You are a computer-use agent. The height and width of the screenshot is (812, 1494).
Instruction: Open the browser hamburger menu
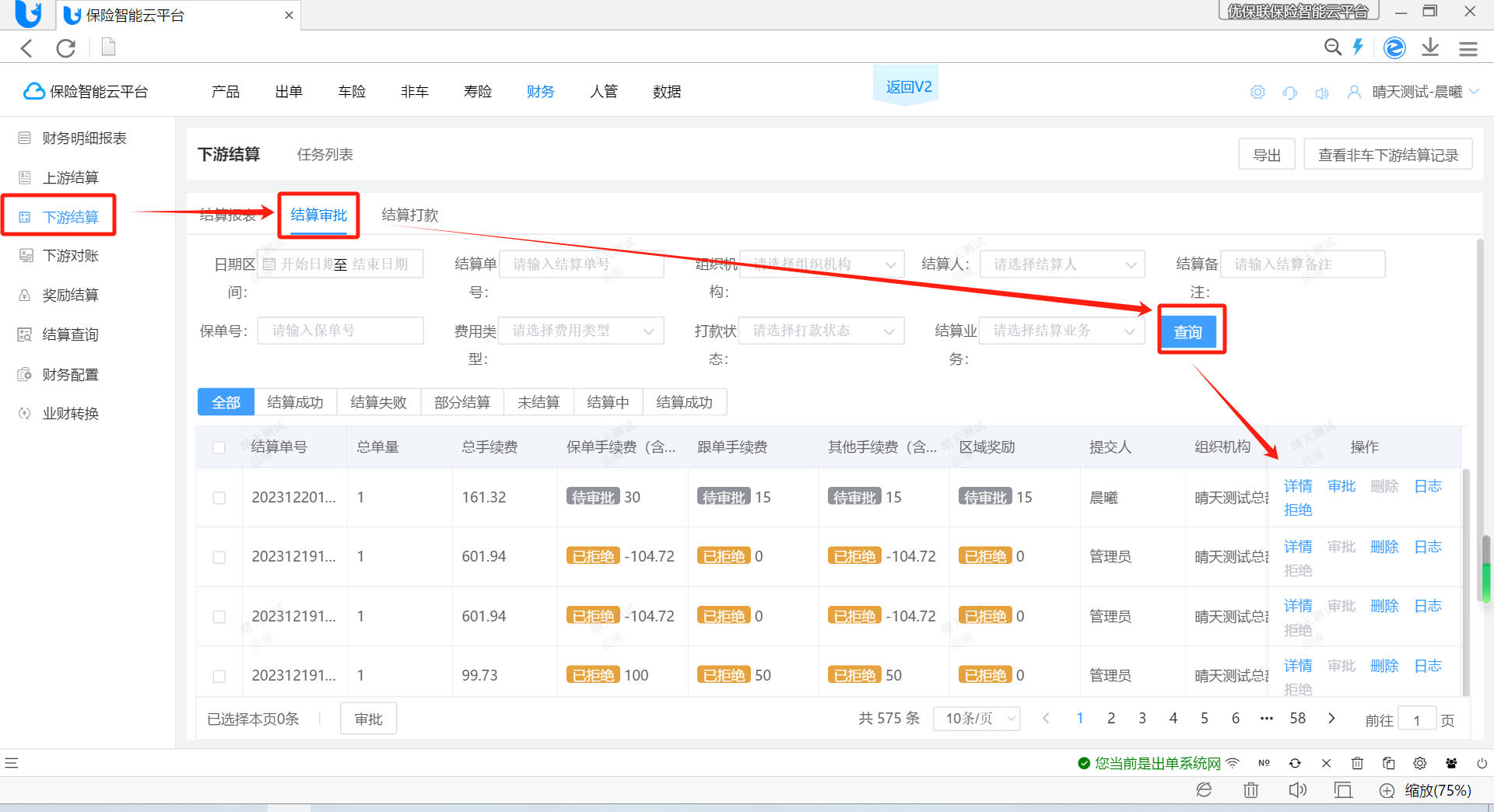1468,49
